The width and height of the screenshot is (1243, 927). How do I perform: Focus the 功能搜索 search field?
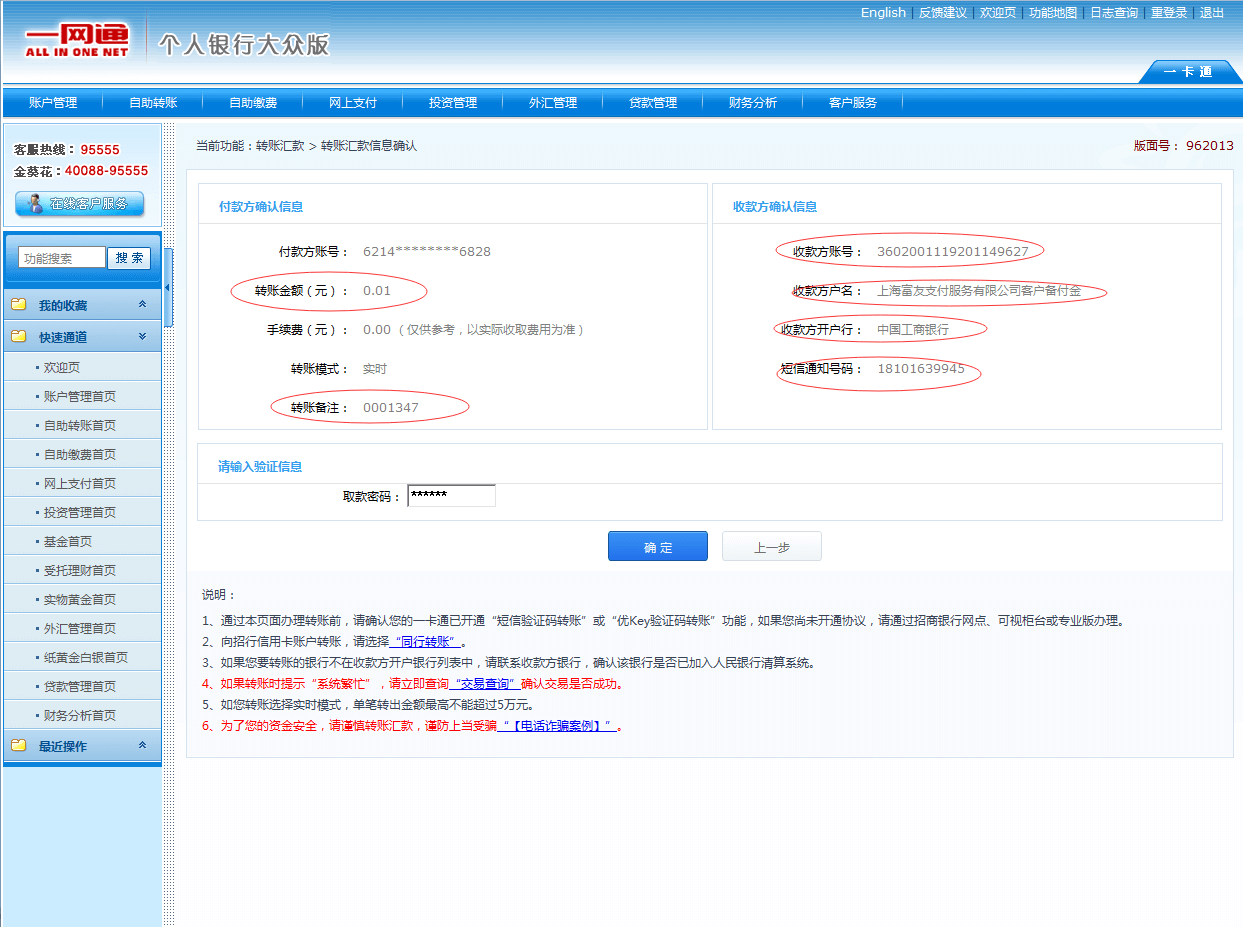(61, 258)
